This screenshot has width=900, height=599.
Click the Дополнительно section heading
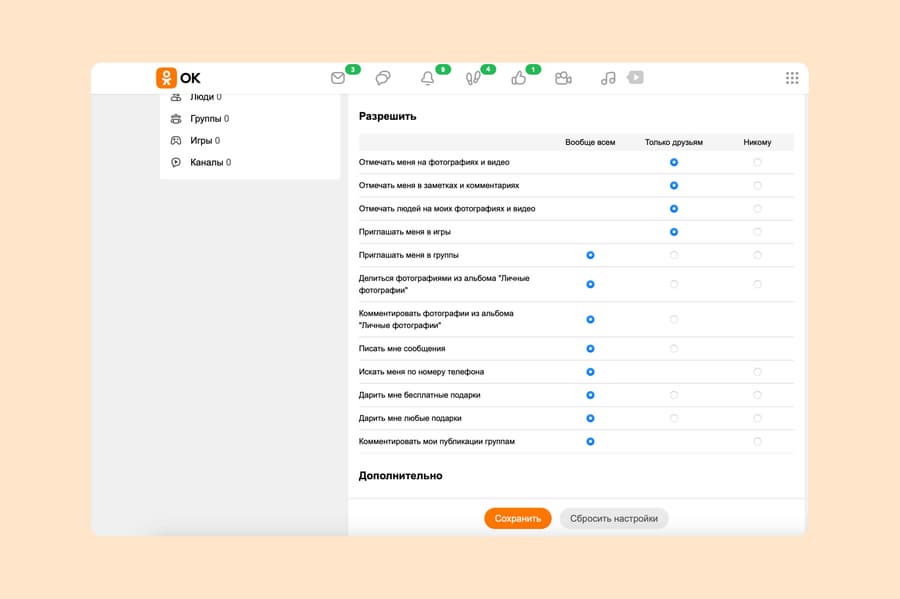click(x=400, y=476)
